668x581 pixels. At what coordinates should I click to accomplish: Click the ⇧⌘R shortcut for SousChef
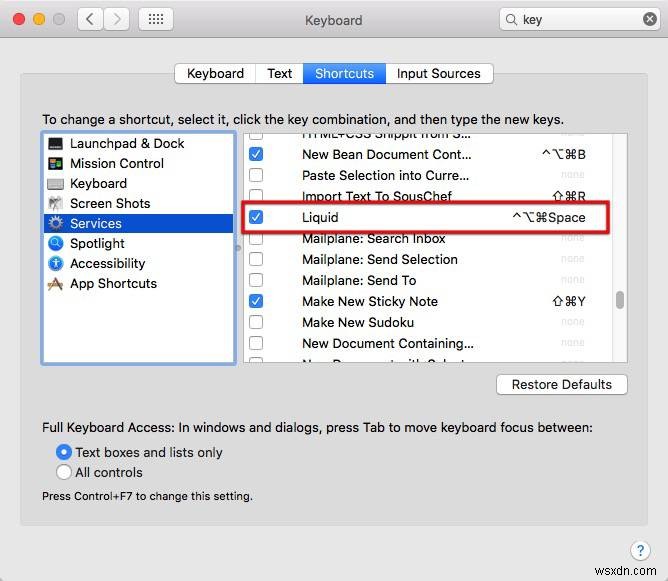tap(569, 196)
